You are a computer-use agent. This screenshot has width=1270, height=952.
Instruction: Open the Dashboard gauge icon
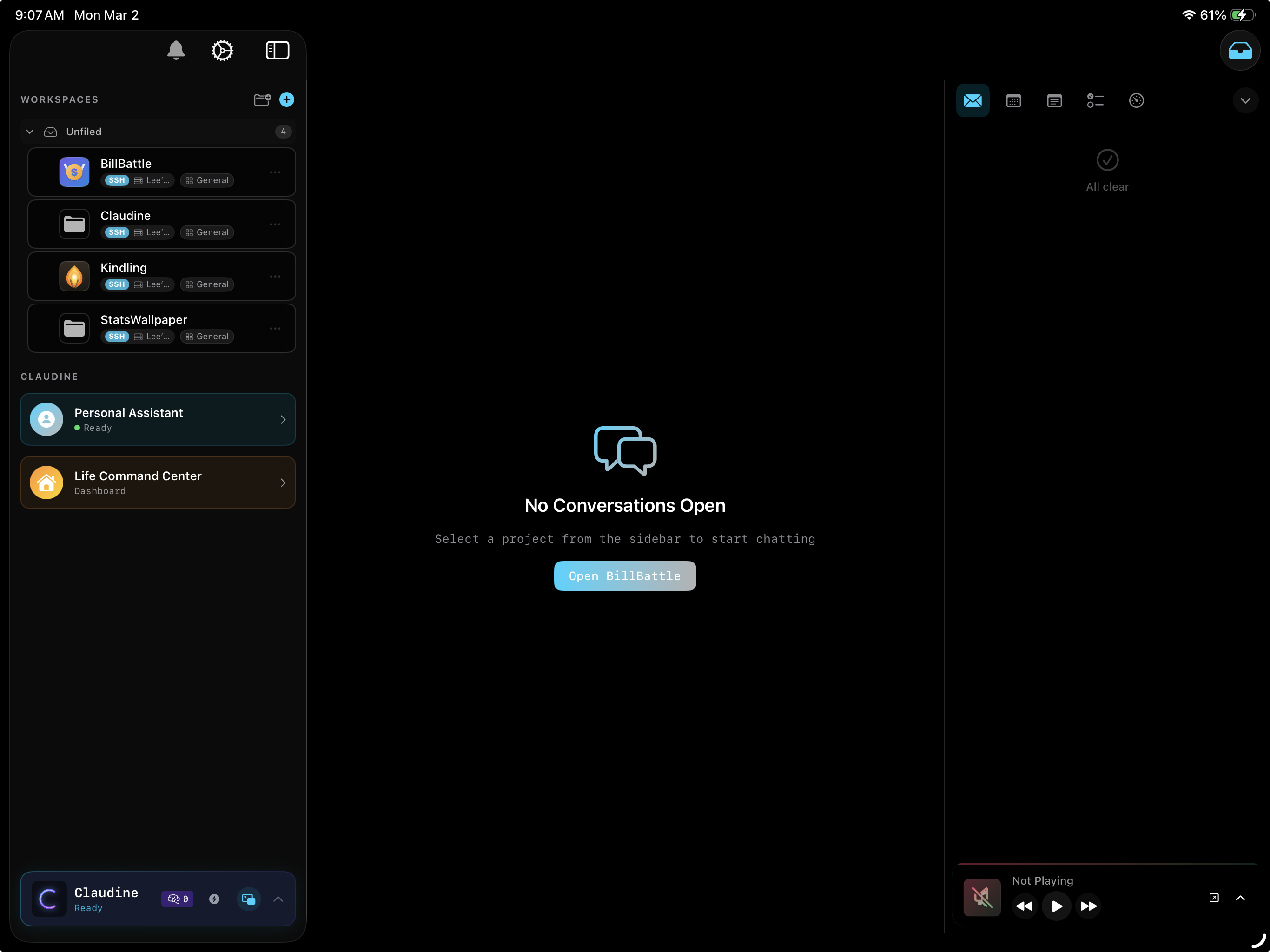click(x=1137, y=100)
